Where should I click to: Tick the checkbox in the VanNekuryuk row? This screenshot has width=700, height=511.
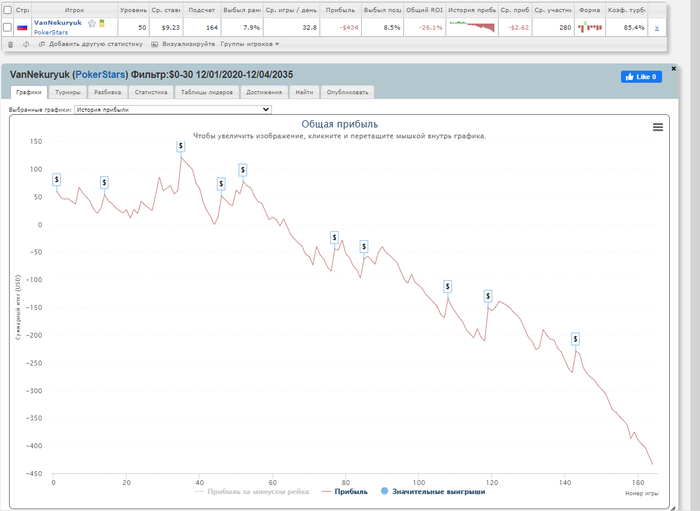[x=8, y=27]
